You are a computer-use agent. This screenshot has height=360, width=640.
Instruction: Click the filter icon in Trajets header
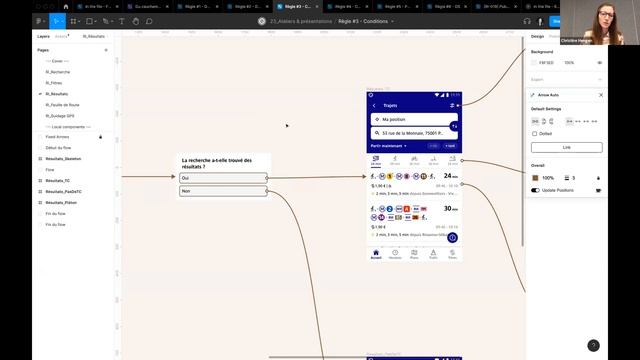452,106
